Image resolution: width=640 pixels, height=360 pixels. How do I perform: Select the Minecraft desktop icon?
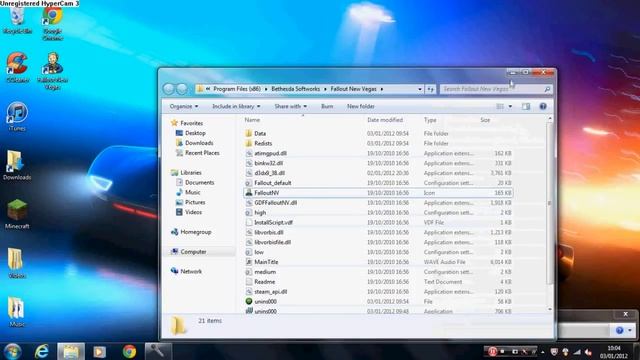pos(17,214)
